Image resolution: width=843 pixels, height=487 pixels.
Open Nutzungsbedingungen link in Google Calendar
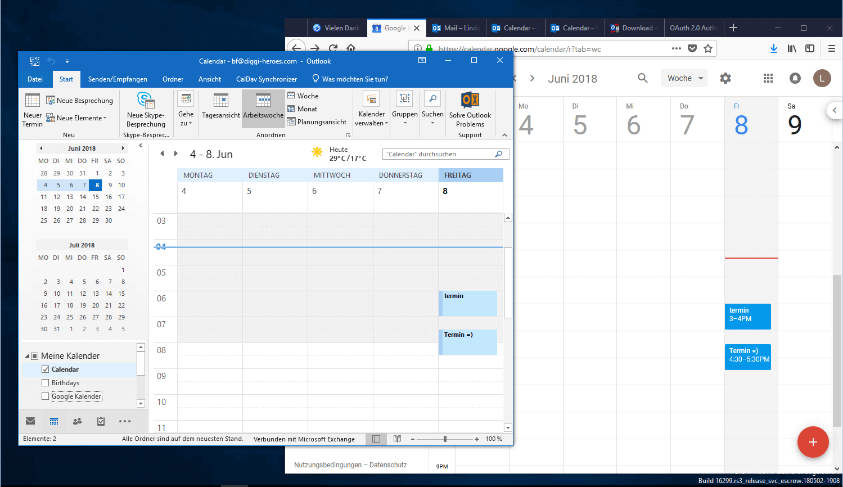click(x=327, y=465)
